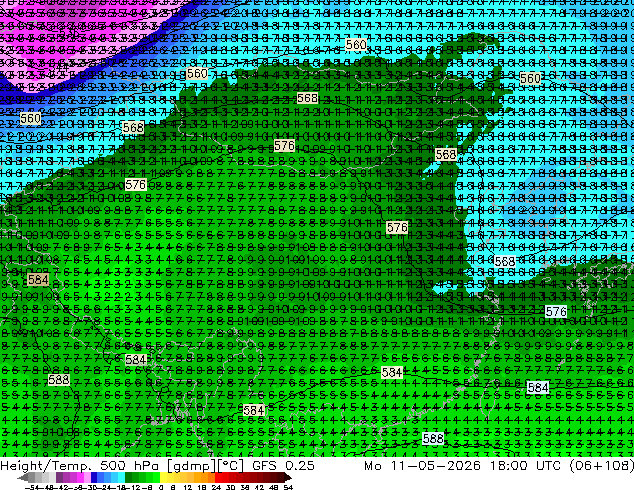This screenshot has height=490, width=634.
Task: Click the '(06+108)' forecast run text
Action: click(x=601, y=466)
